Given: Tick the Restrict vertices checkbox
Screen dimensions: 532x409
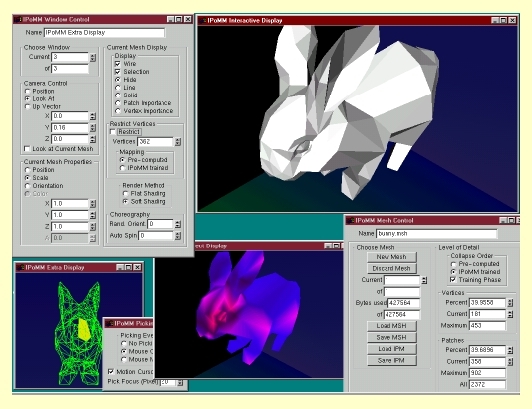Looking at the screenshot, I should 113,132.
